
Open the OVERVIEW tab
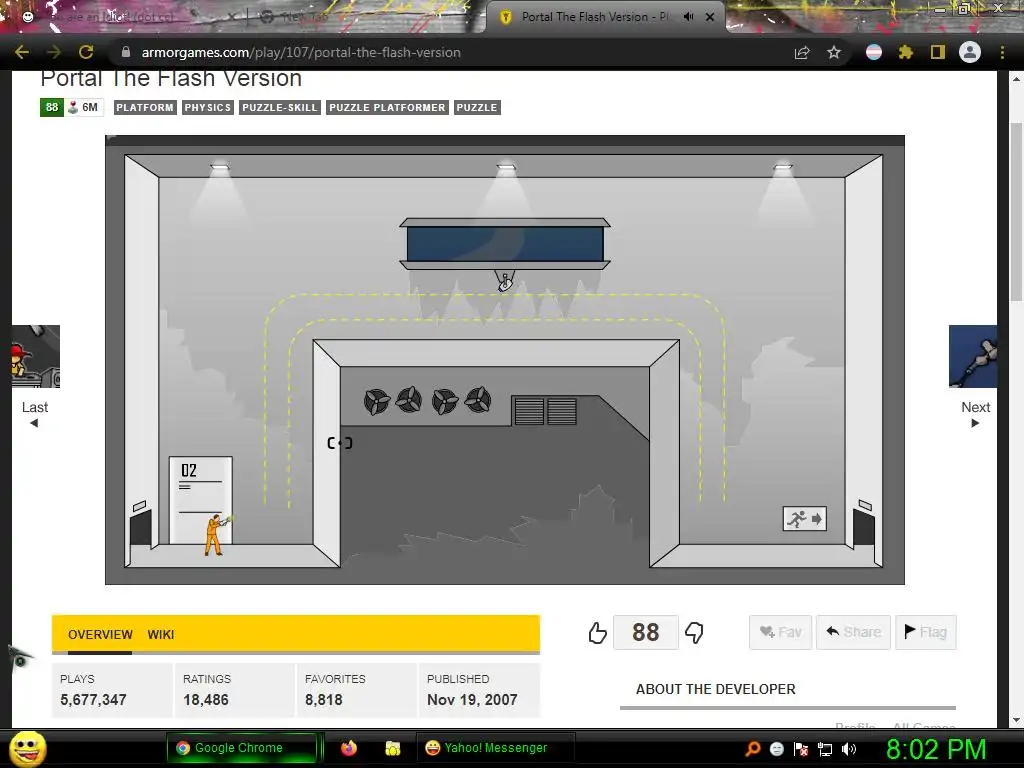(100, 634)
